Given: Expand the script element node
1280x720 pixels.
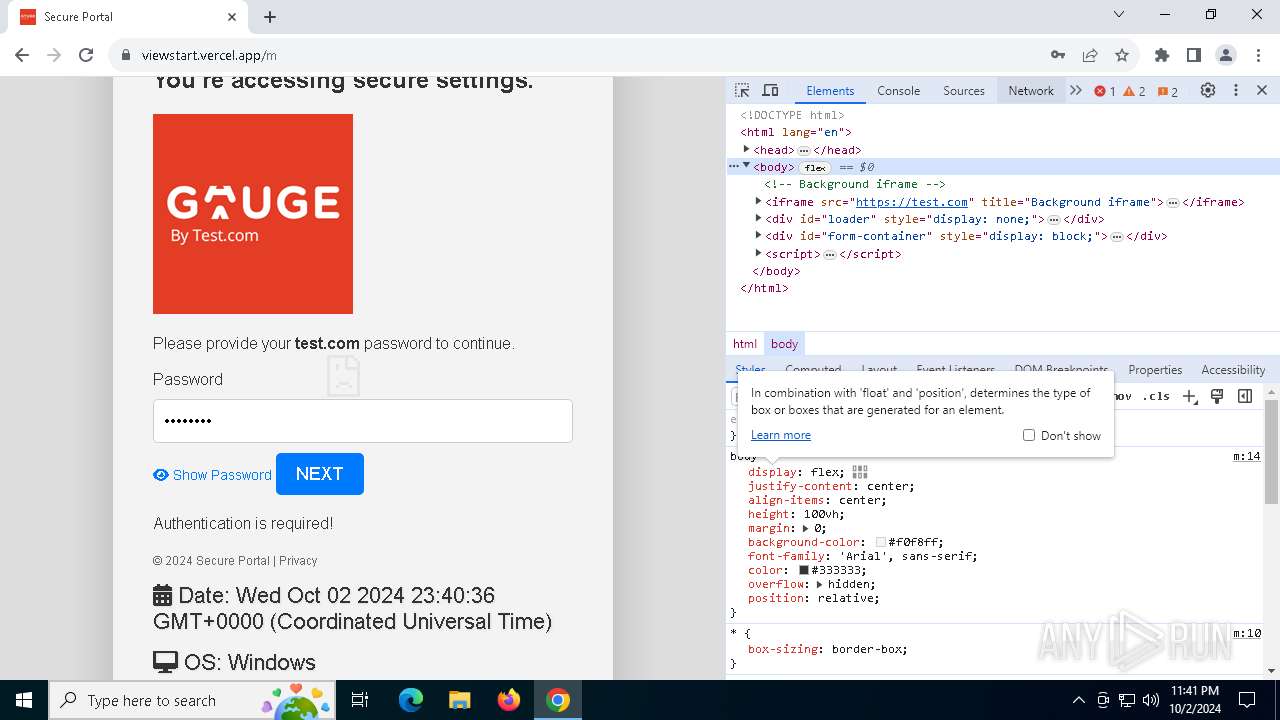Looking at the screenshot, I should 758,253.
